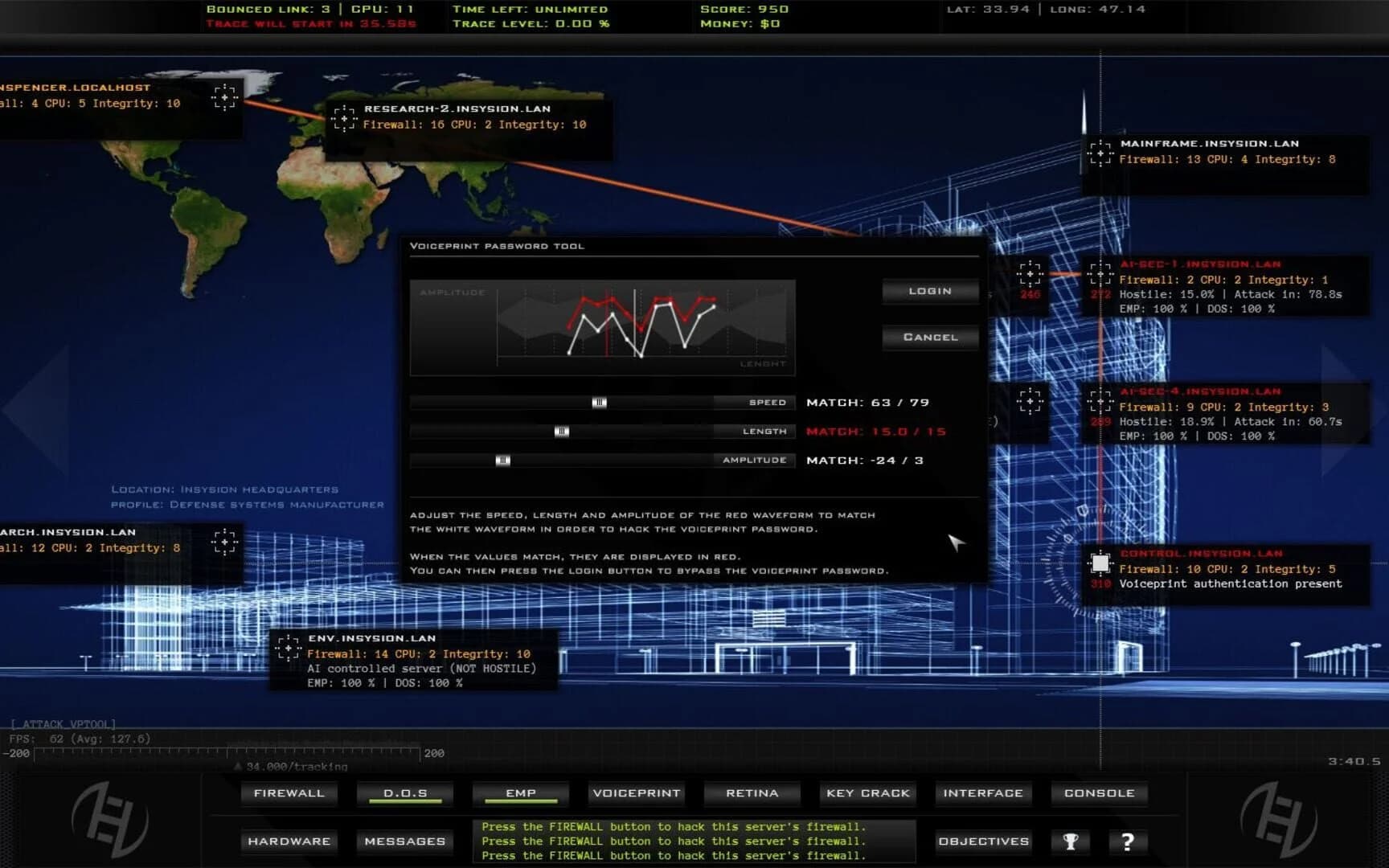Screen dimensions: 1389x868
Task: Switch to the Messages panel
Action: pos(404,841)
